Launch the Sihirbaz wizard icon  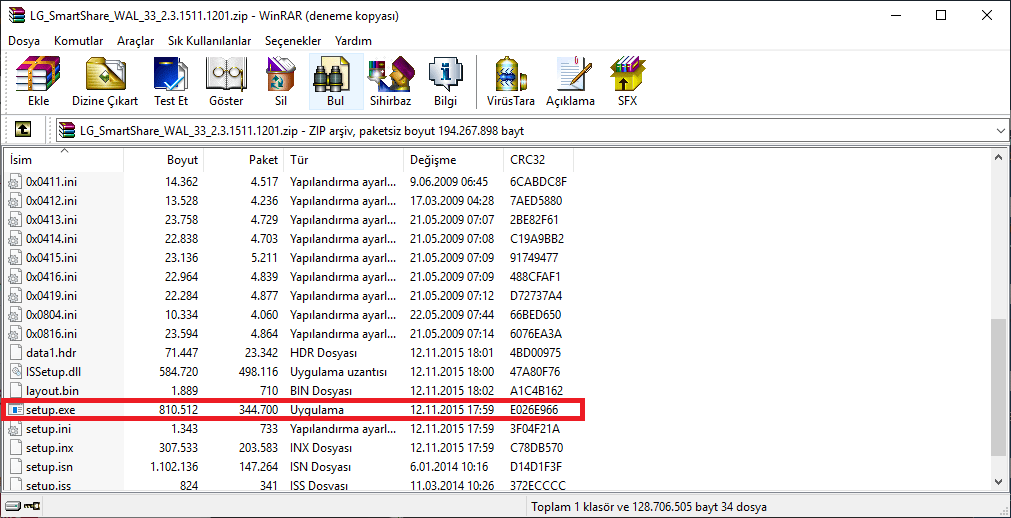tap(390, 81)
